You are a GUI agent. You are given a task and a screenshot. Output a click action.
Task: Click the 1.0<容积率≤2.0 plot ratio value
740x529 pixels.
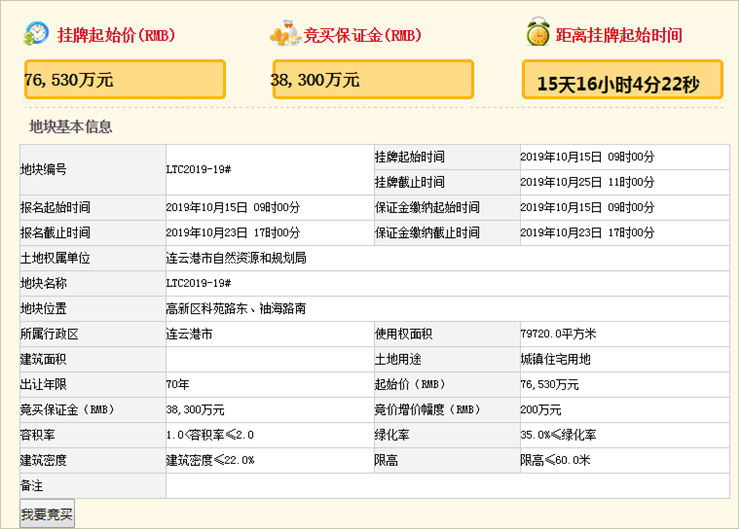point(211,435)
